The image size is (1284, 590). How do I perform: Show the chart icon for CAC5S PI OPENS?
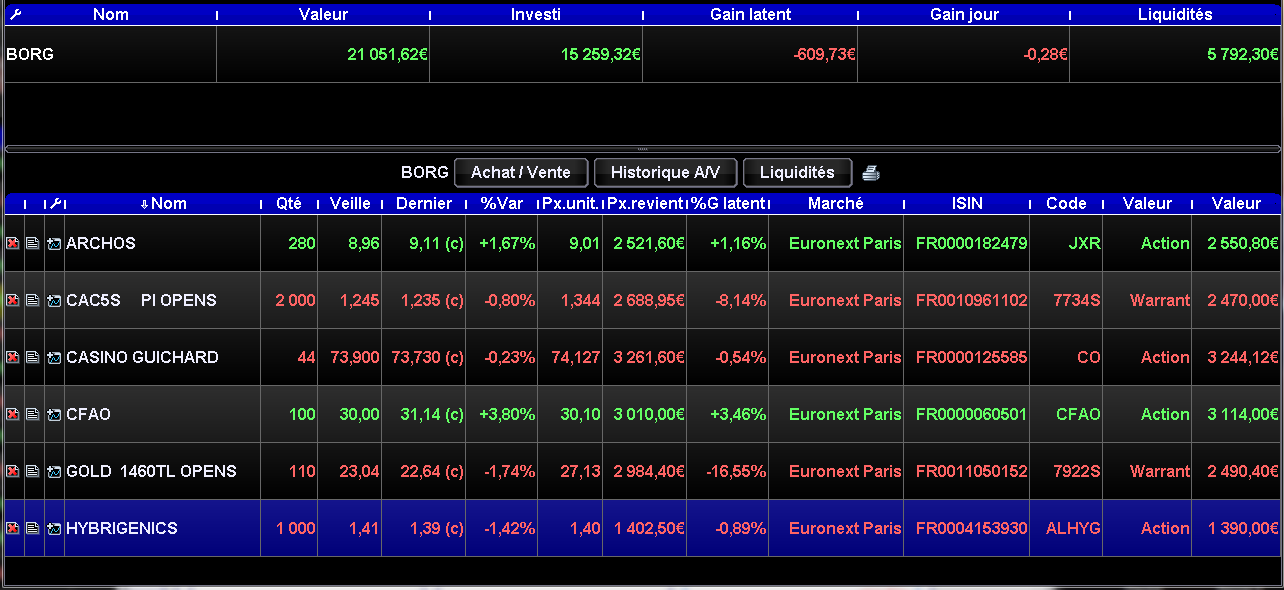coord(54,300)
